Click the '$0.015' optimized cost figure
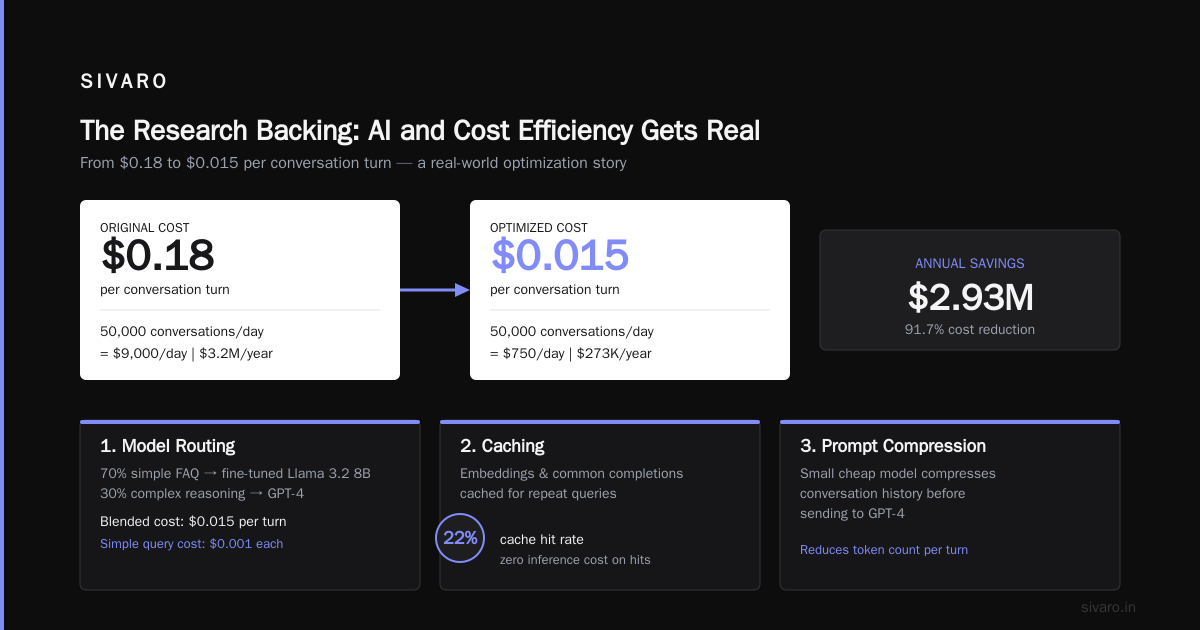Viewport: 1200px width, 630px height. (x=559, y=255)
